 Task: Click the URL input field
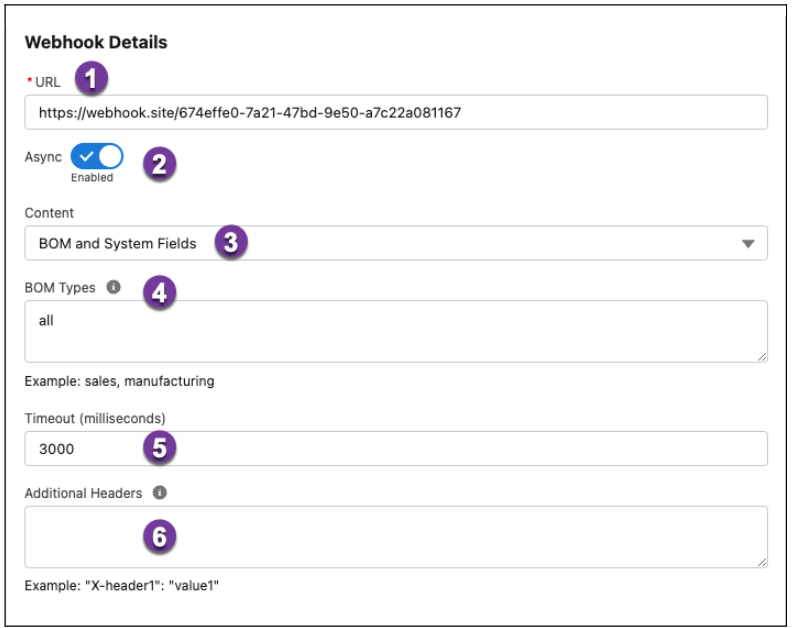click(x=396, y=112)
